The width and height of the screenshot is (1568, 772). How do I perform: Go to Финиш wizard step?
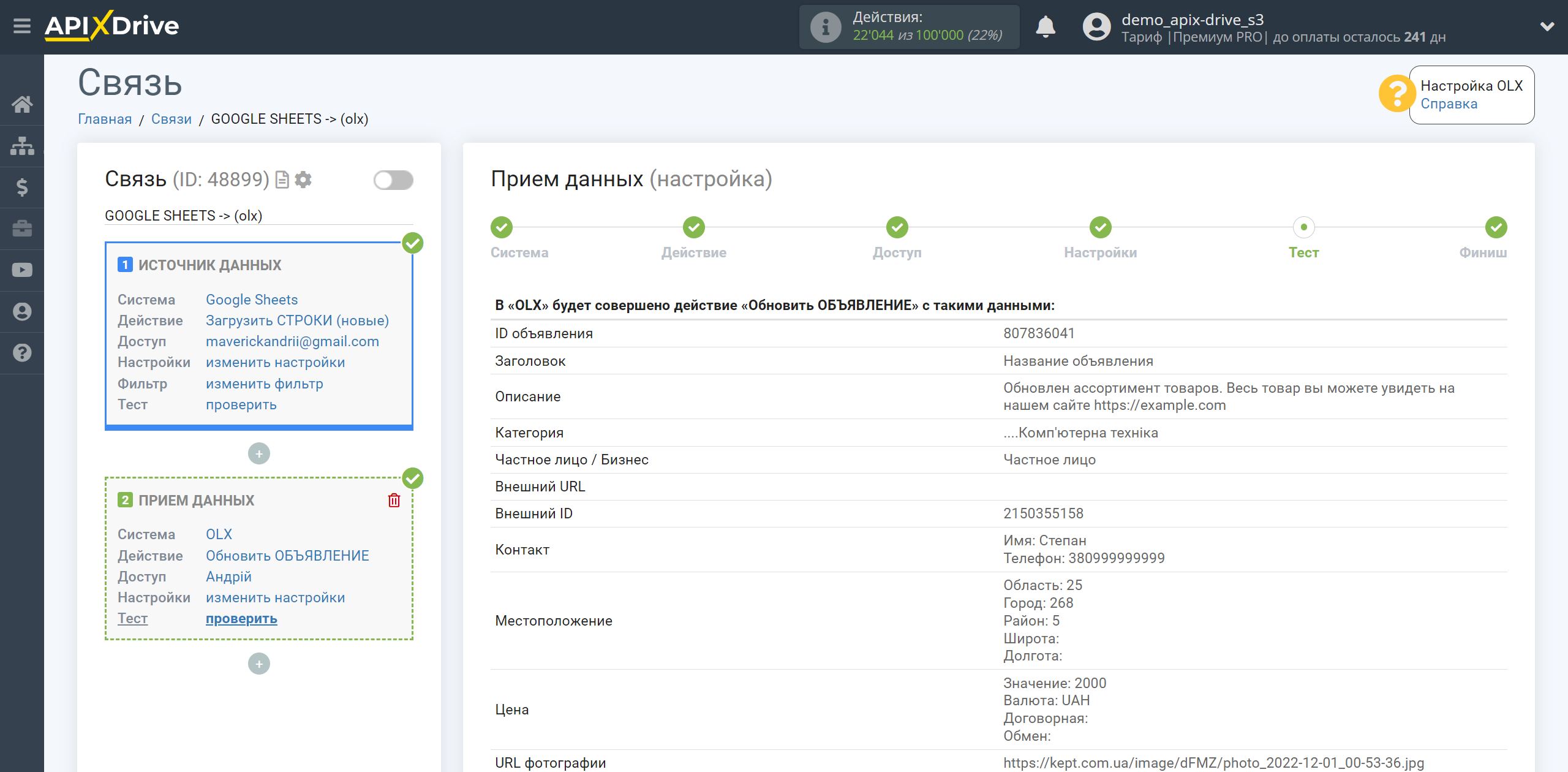point(1496,227)
